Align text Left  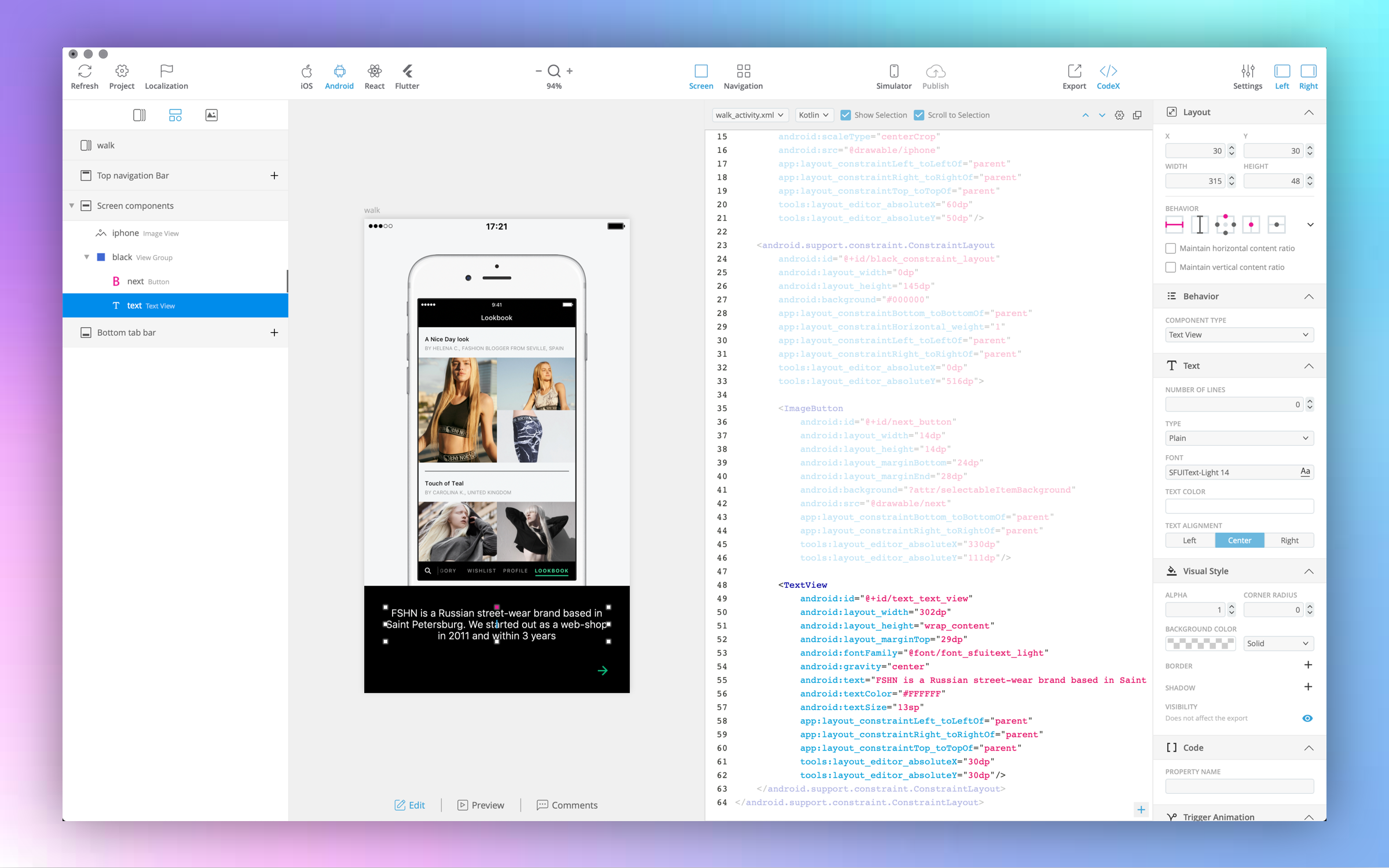[x=1190, y=540]
